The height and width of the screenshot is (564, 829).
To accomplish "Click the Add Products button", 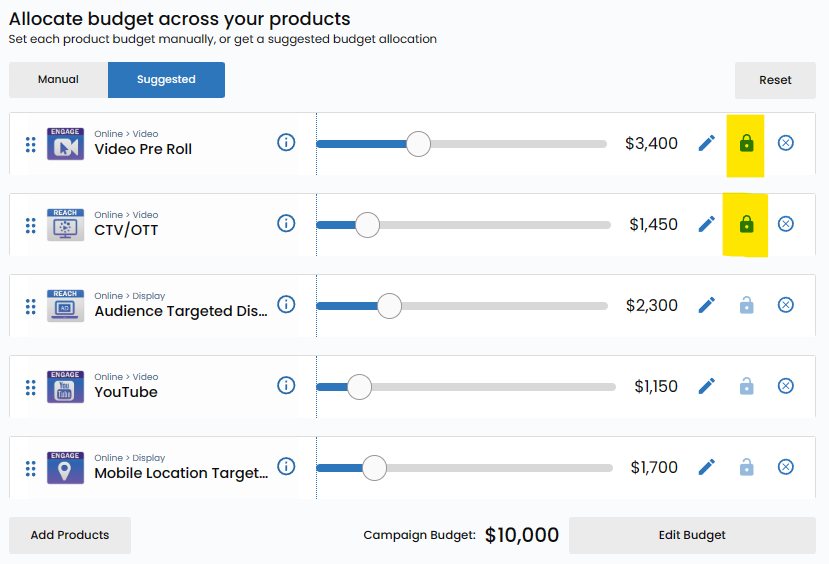I will [70, 535].
